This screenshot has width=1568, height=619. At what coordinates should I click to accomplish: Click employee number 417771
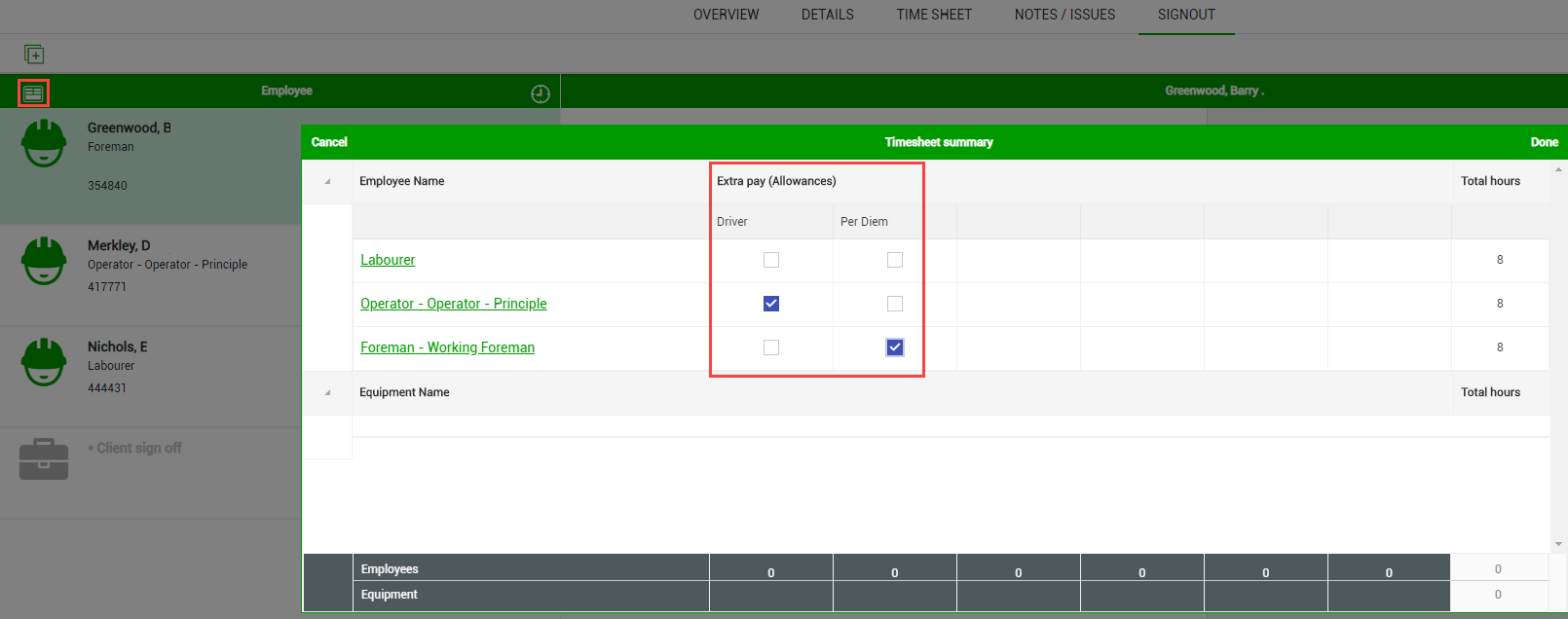click(107, 286)
